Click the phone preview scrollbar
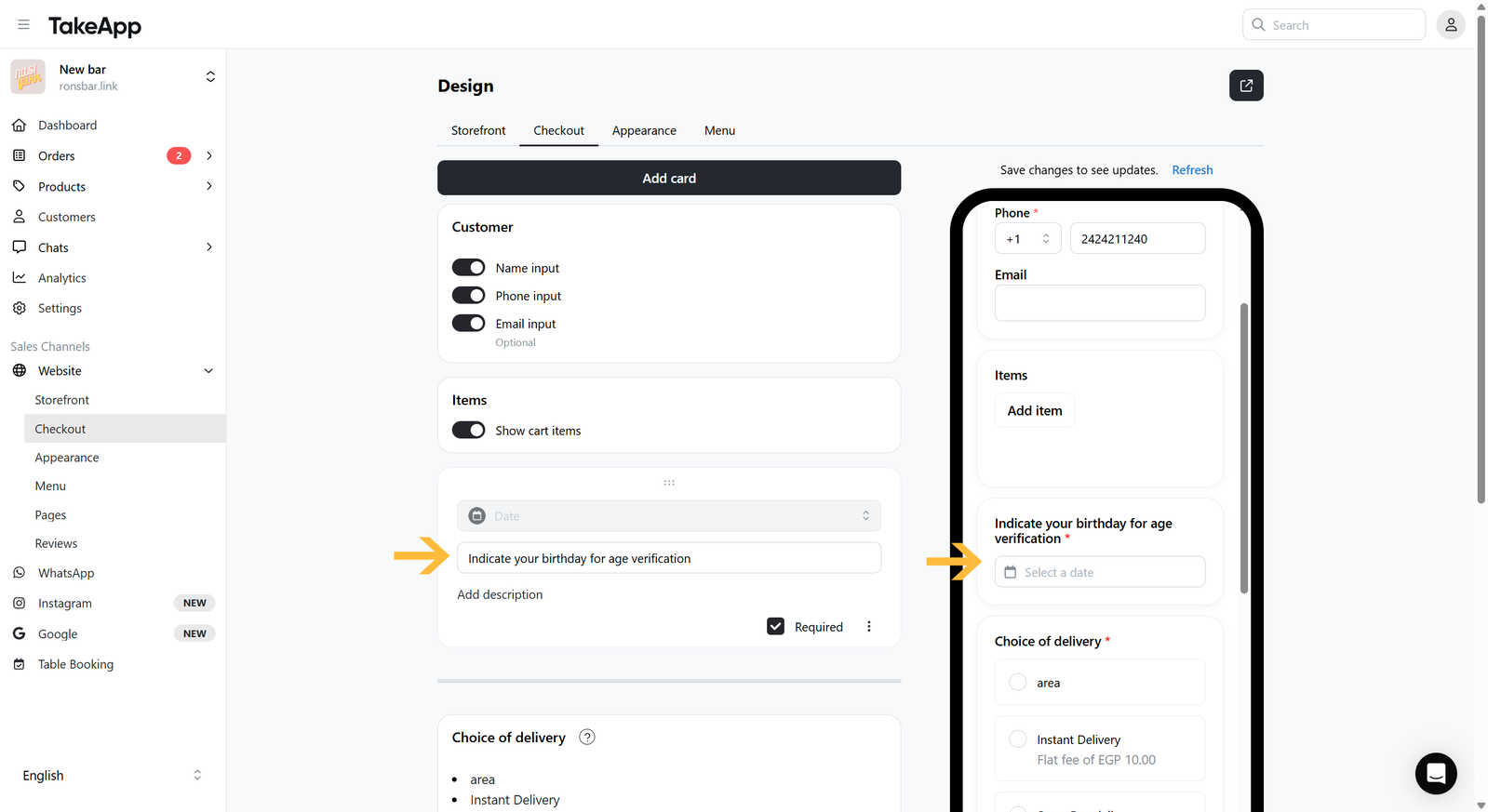The width and height of the screenshot is (1488, 812). (x=1244, y=448)
